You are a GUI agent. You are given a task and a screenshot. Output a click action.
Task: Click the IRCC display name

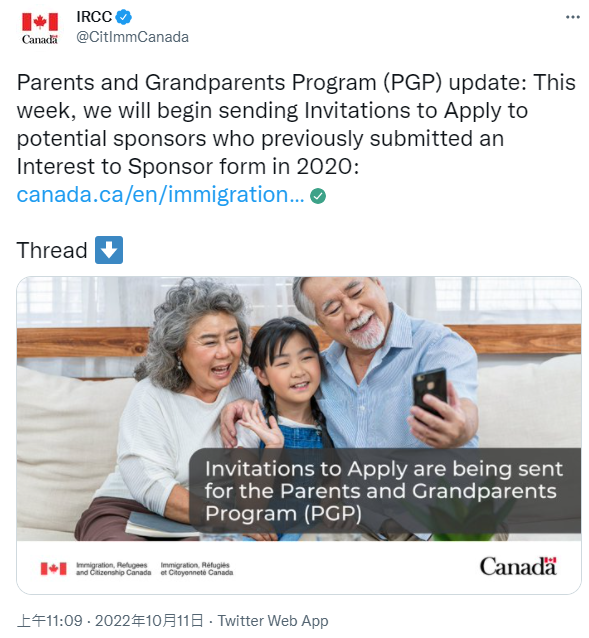pyautogui.click(x=94, y=17)
